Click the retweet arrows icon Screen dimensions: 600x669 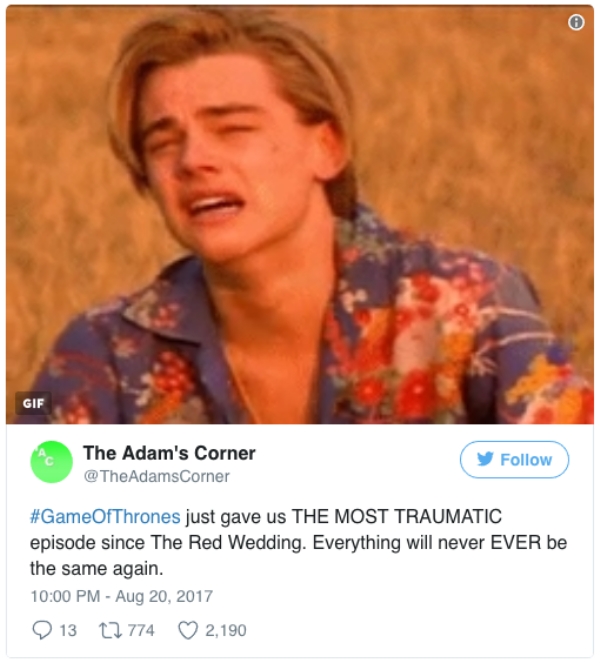click(x=111, y=630)
